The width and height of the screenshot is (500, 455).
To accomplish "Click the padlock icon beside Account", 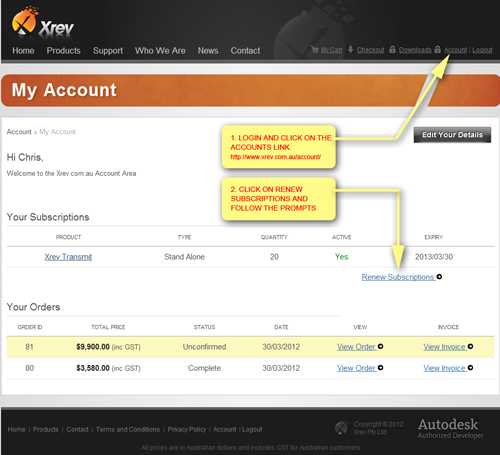I will click(x=438, y=50).
